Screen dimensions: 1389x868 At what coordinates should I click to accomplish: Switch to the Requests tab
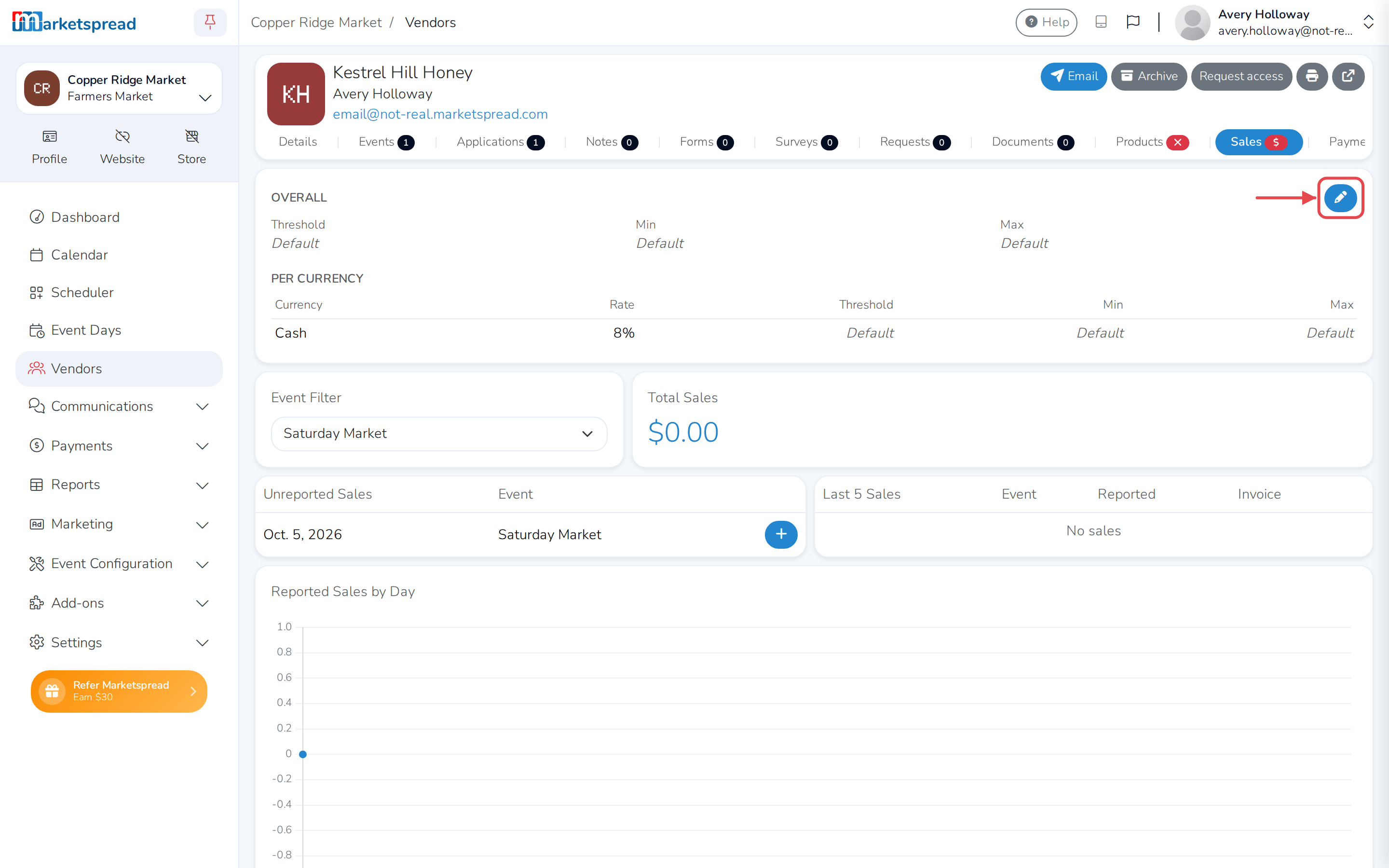pyautogui.click(x=915, y=142)
